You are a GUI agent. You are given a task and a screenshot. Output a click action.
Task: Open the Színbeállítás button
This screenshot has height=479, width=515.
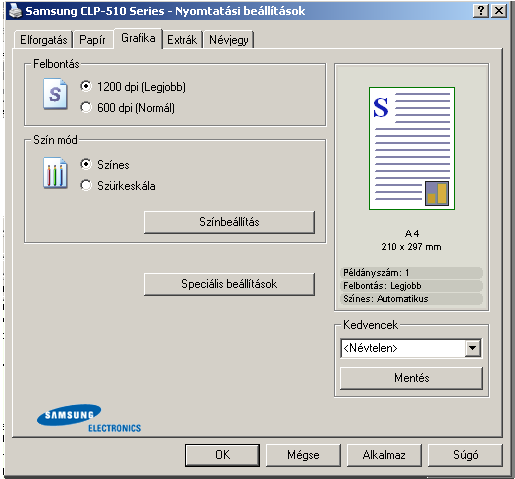(229, 222)
